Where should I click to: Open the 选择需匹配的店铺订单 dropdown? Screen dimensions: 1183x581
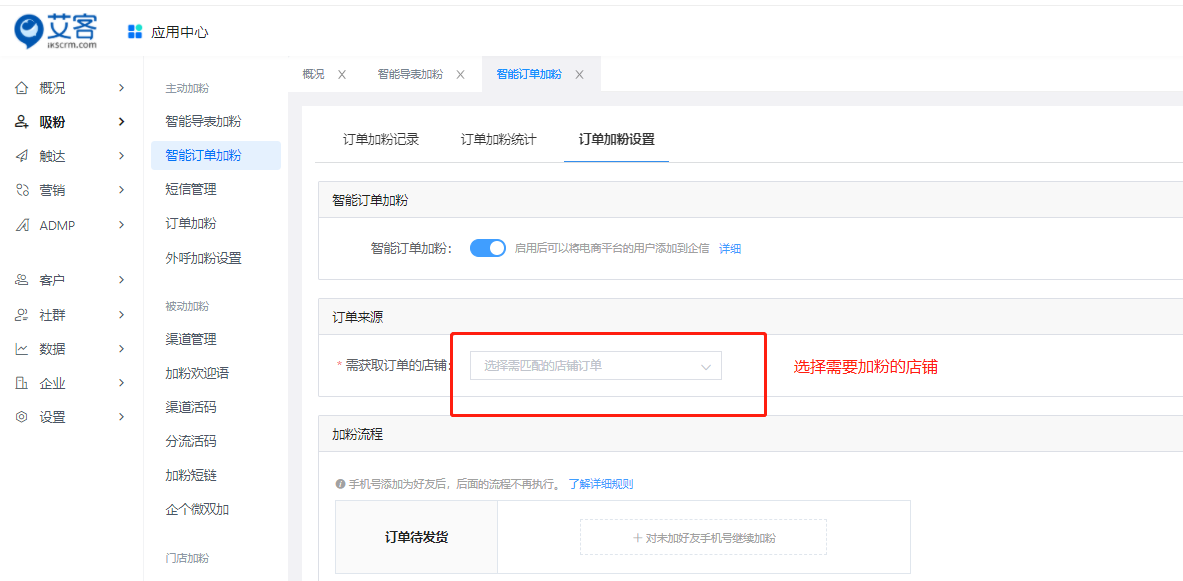(x=595, y=366)
